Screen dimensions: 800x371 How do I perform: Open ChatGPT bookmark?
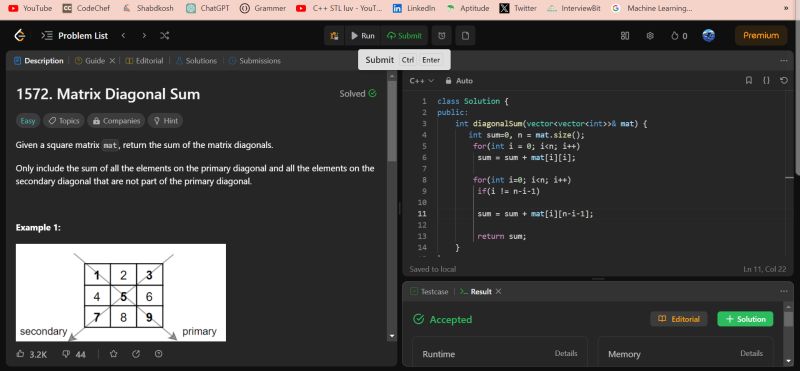coord(208,8)
